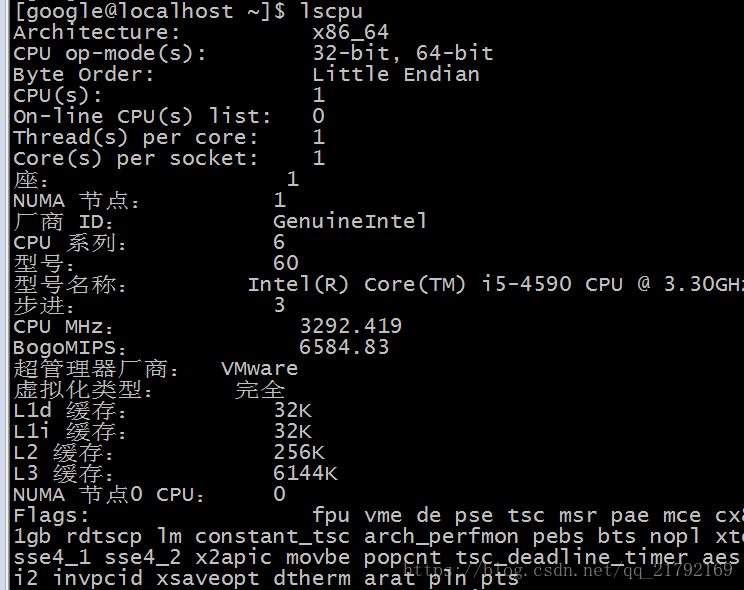This screenshot has height=590, width=744.
Task: Click the L2 cache 256K value
Action: (x=299, y=452)
